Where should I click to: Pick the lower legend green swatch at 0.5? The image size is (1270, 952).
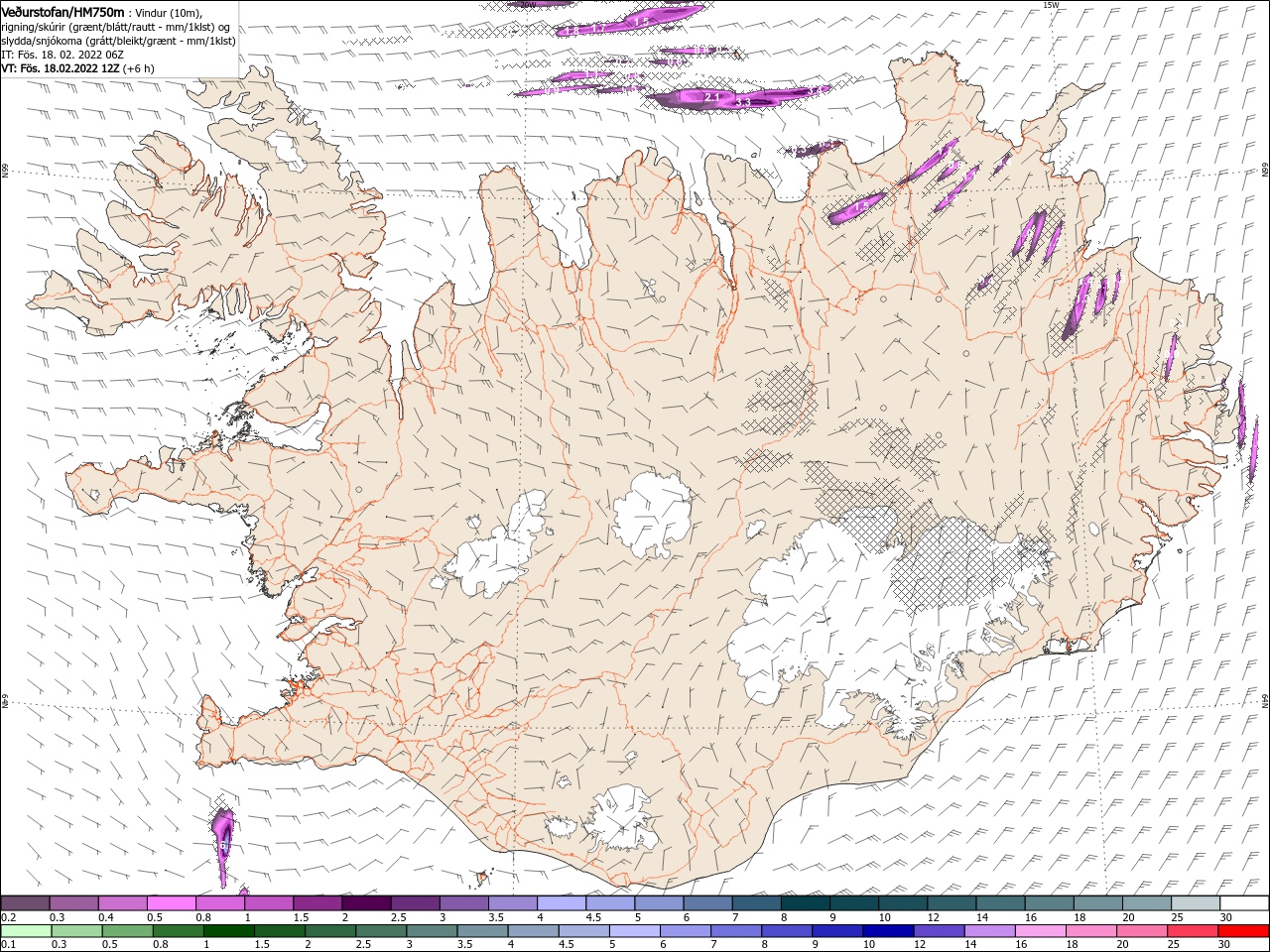(x=127, y=931)
